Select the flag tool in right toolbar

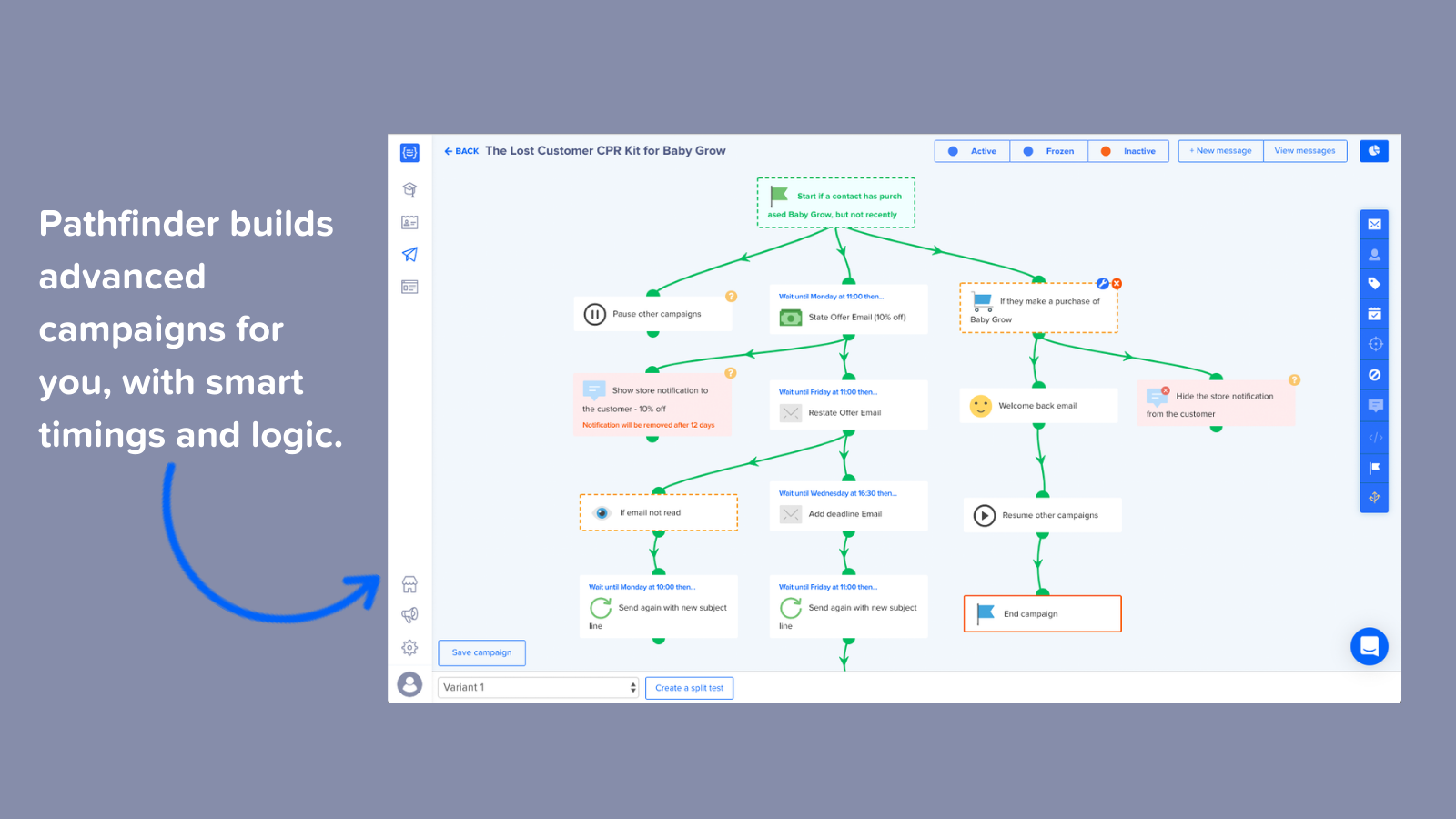click(1374, 468)
